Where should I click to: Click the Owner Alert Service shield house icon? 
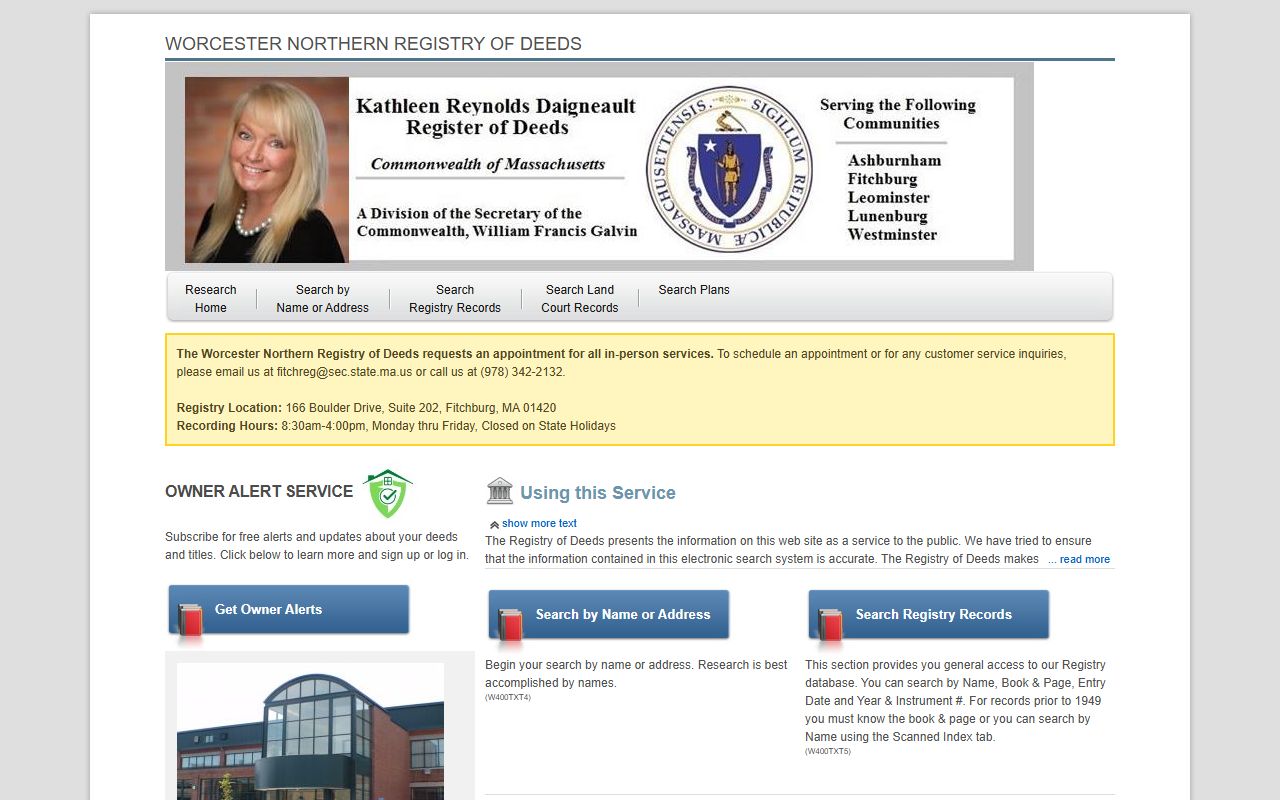click(388, 493)
